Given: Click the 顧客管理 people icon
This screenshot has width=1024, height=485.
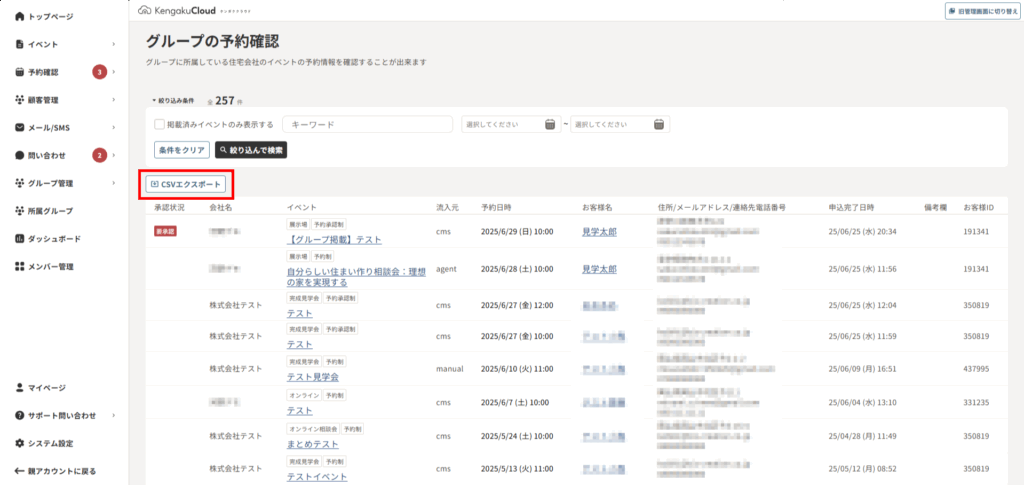Looking at the screenshot, I should click(20, 100).
